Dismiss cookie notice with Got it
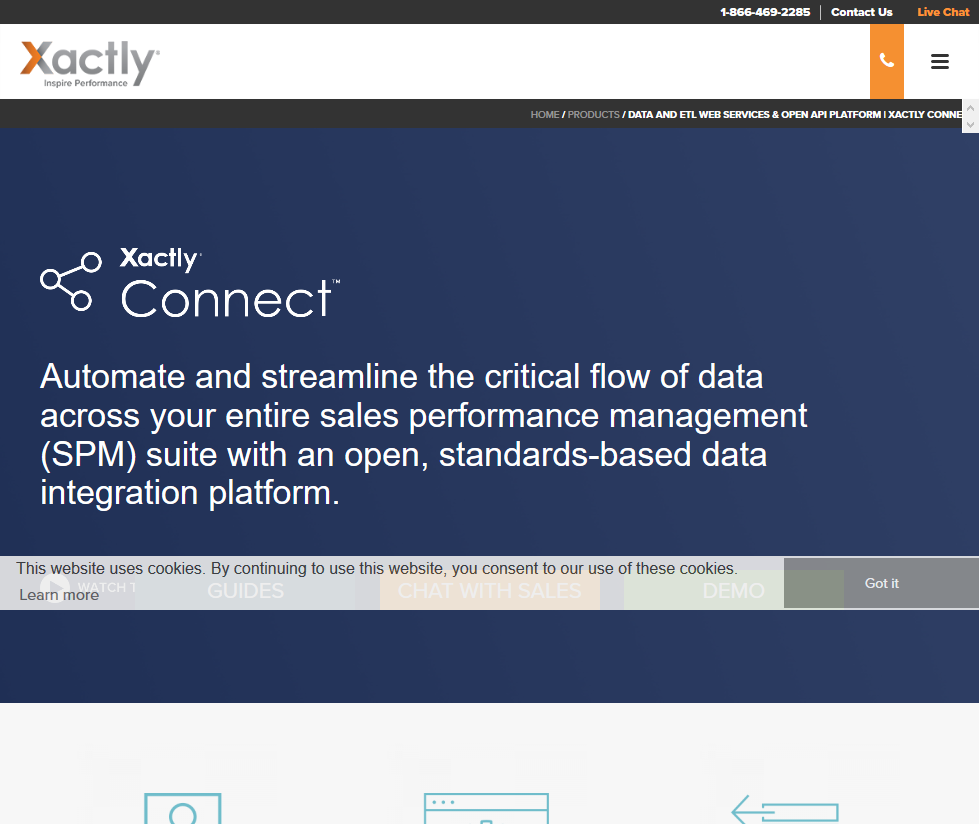 [882, 583]
